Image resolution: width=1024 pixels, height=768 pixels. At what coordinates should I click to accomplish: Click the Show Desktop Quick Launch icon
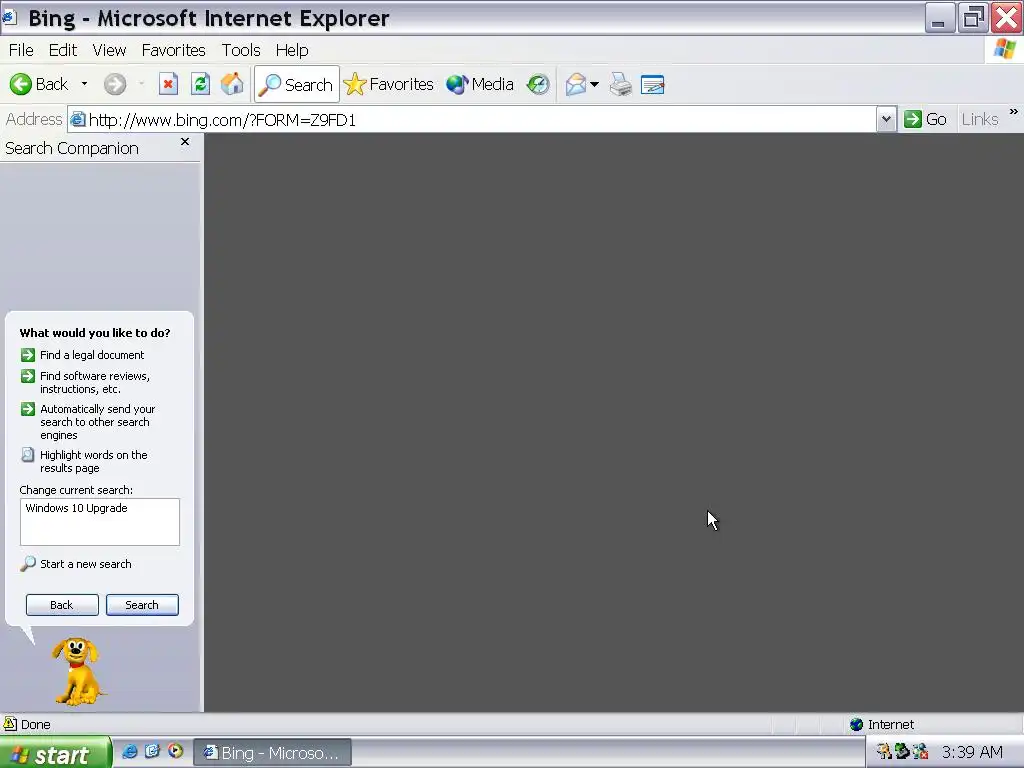click(x=152, y=751)
